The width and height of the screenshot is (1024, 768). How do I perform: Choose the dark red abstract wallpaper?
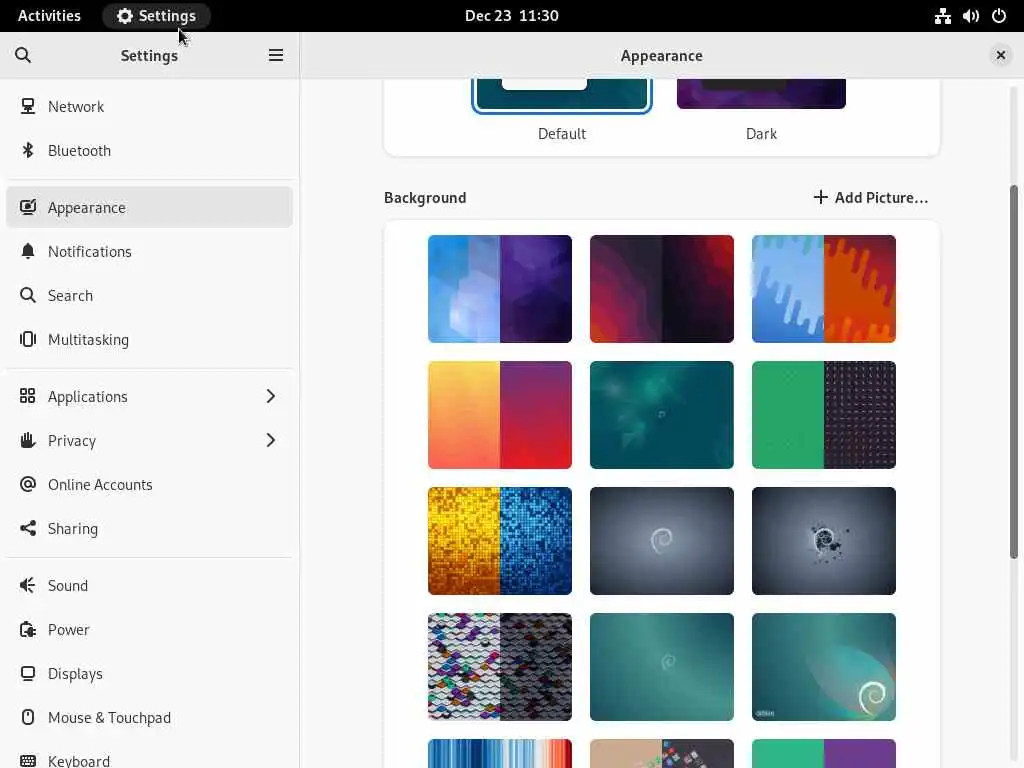tap(662, 289)
